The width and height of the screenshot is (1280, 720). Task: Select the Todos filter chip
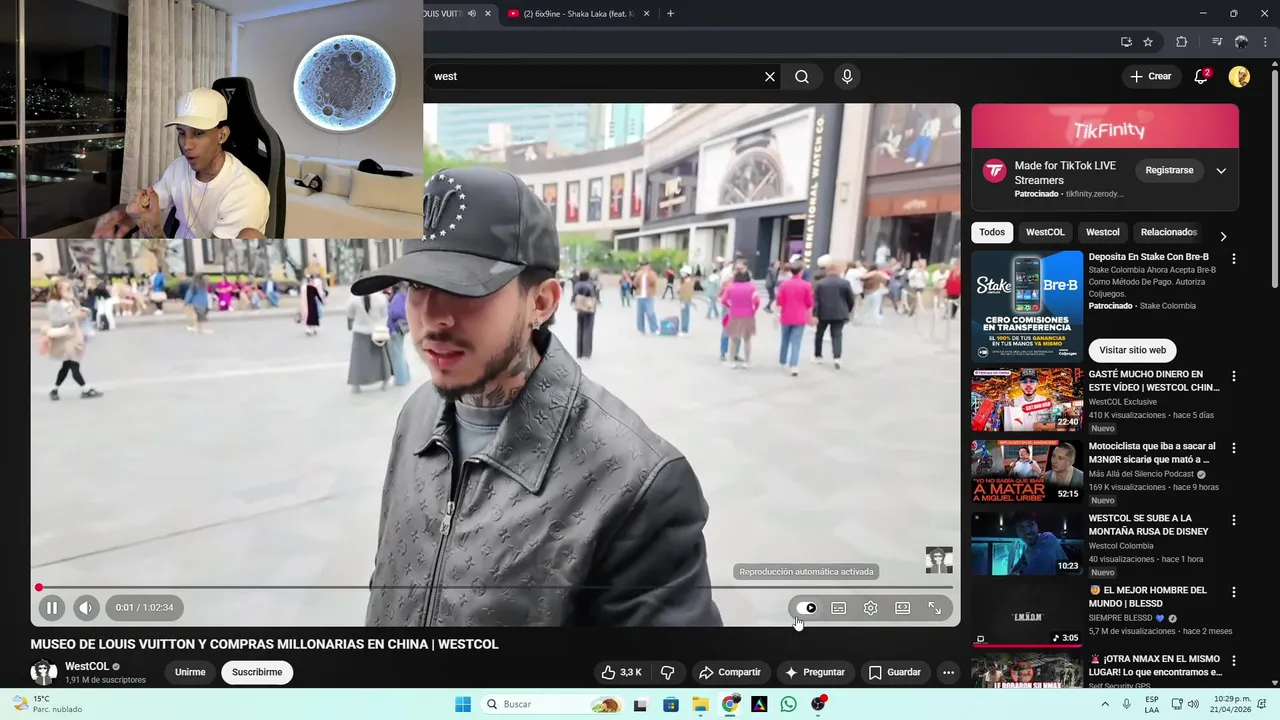[992, 232]
